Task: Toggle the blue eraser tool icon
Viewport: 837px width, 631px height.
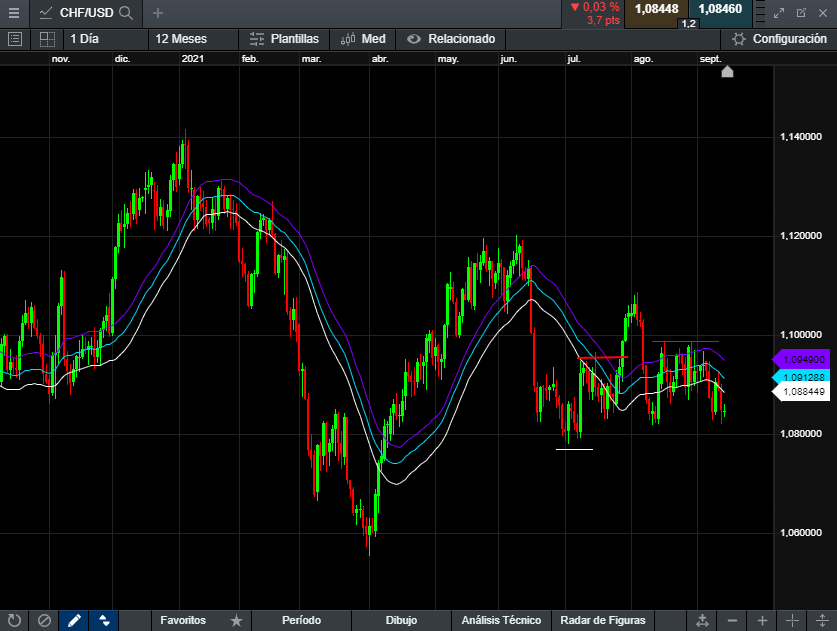Action: click(104, 620)
